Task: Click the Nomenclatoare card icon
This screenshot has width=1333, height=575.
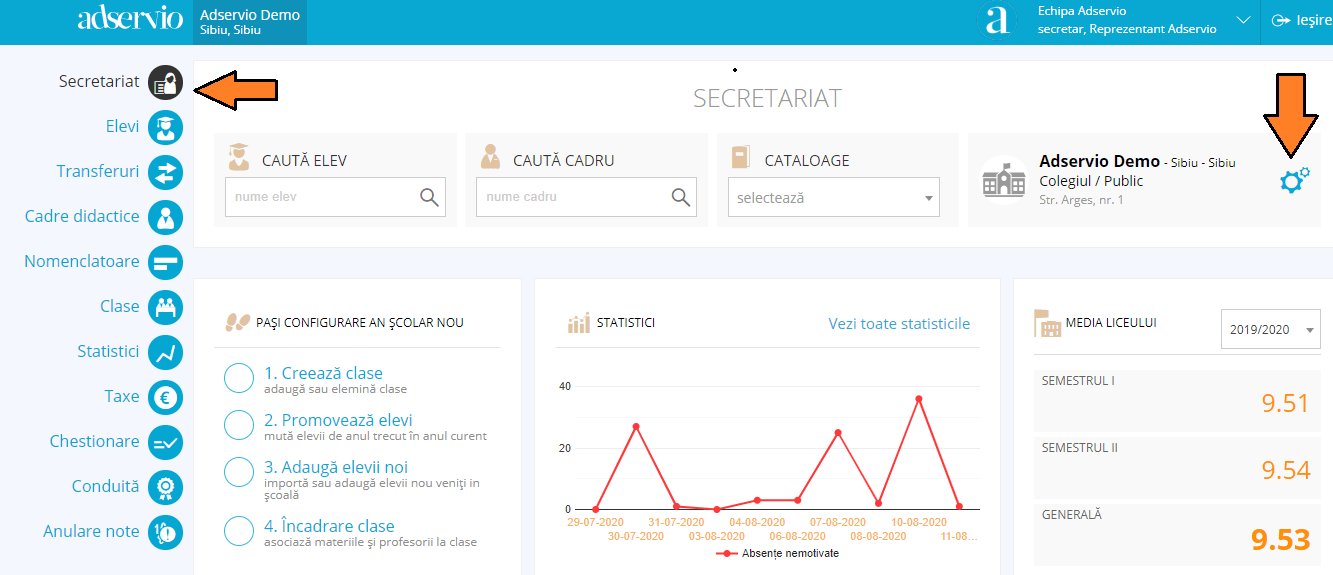Action: click(166, 263)
